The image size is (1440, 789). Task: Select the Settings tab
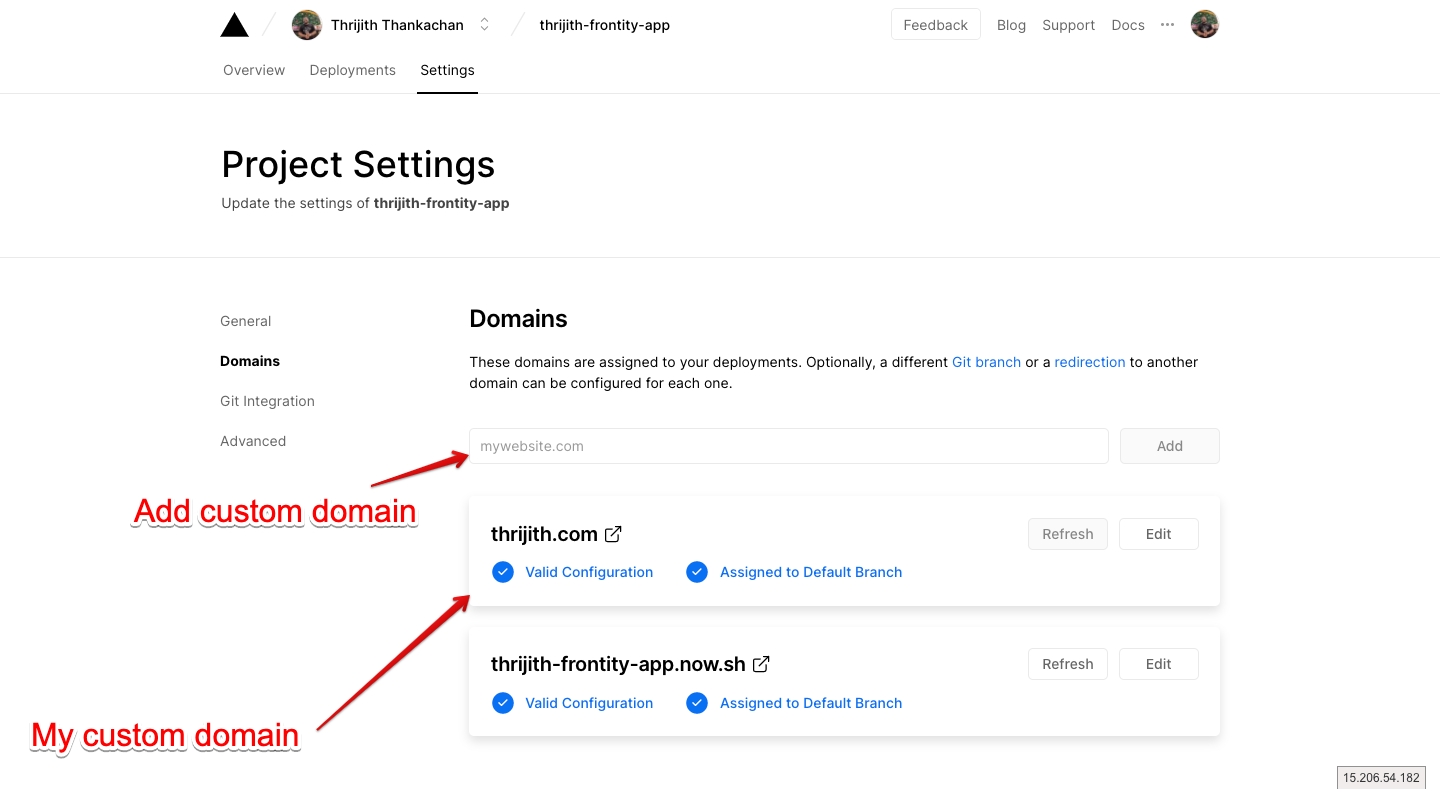click(447, 70)
